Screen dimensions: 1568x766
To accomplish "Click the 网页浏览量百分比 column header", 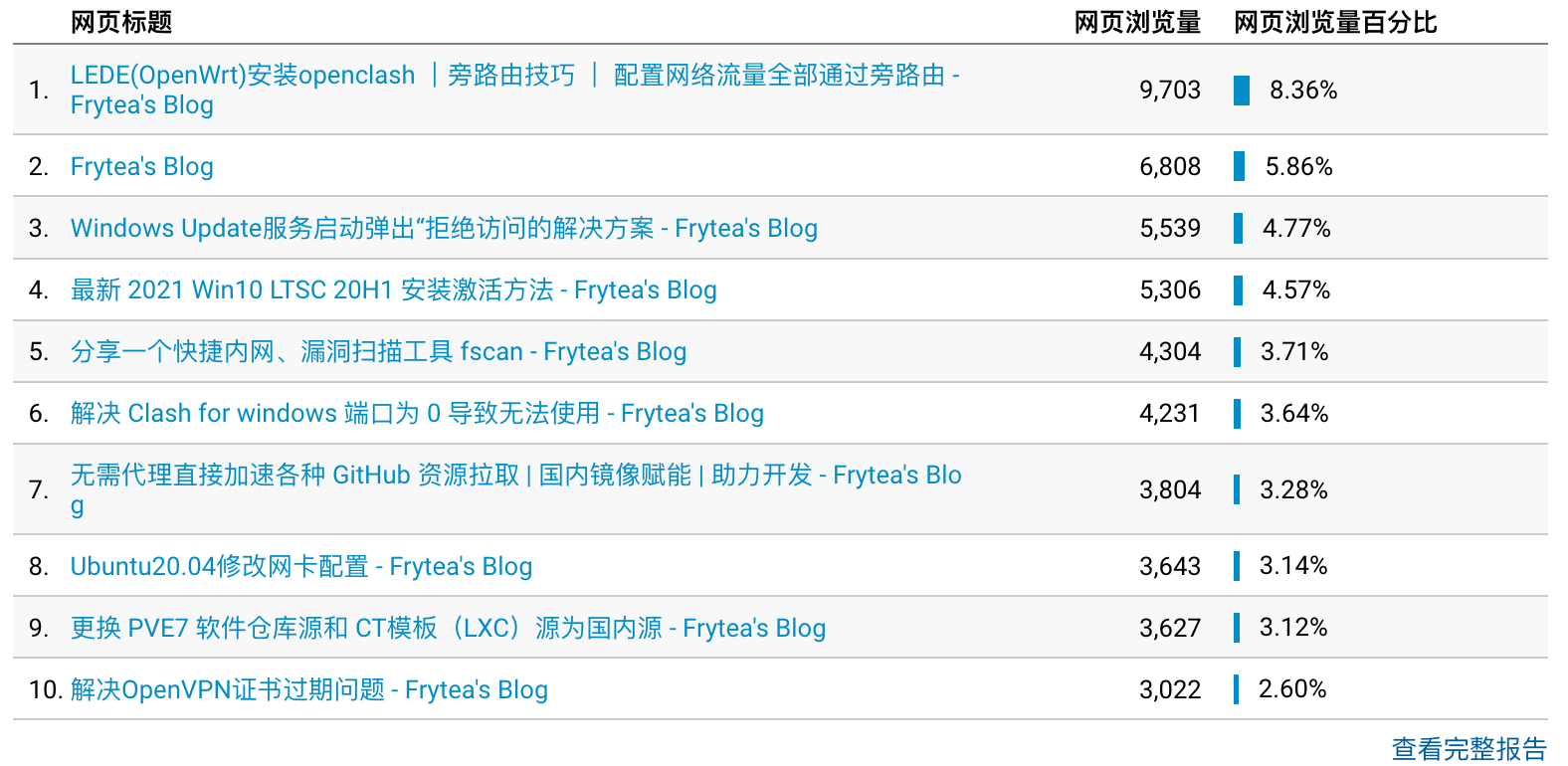I will (x=1335, y=23).
